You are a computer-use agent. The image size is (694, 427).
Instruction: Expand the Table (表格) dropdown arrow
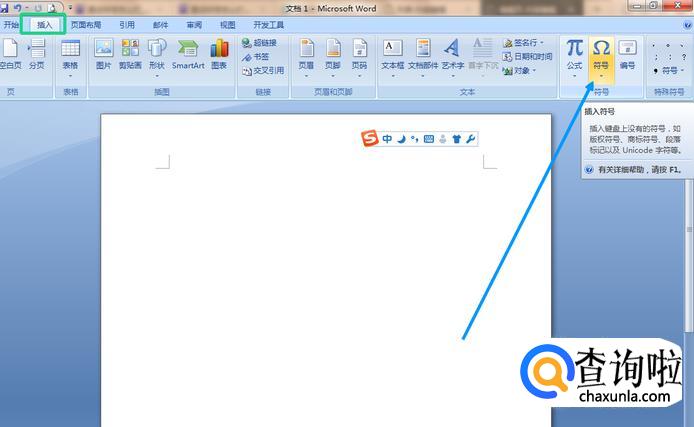point(70,76)
